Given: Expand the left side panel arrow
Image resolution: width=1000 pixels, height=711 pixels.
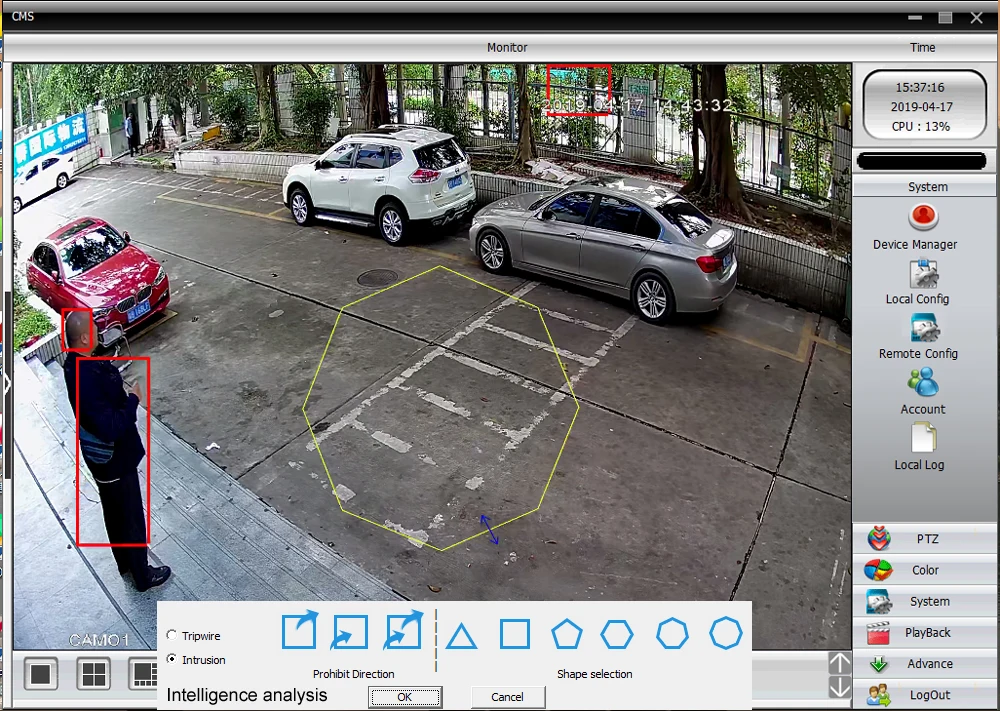Looking at the screenshot, I should click(8, 385).
